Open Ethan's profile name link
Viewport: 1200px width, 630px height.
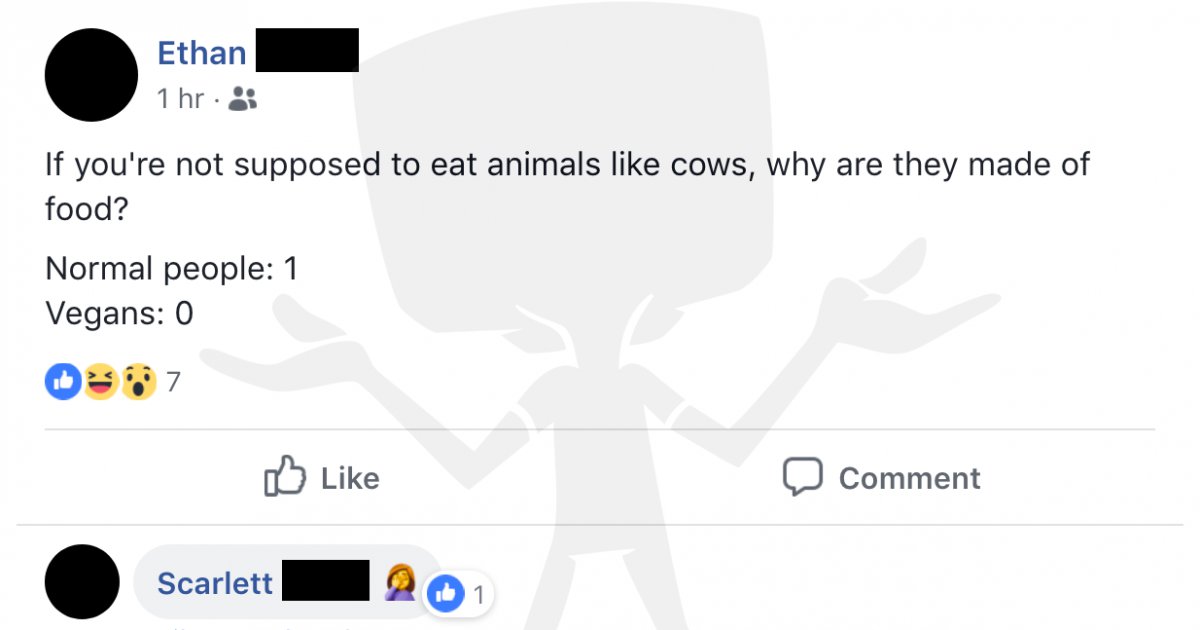point(202,53)
